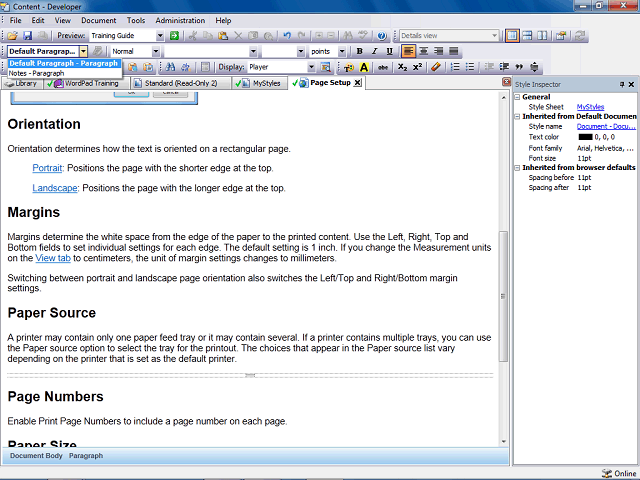The height and width of the screenshot is (480, 640).
Task: Choose Default Paragraph - Paragraph style option
Action: coord(64,63)
